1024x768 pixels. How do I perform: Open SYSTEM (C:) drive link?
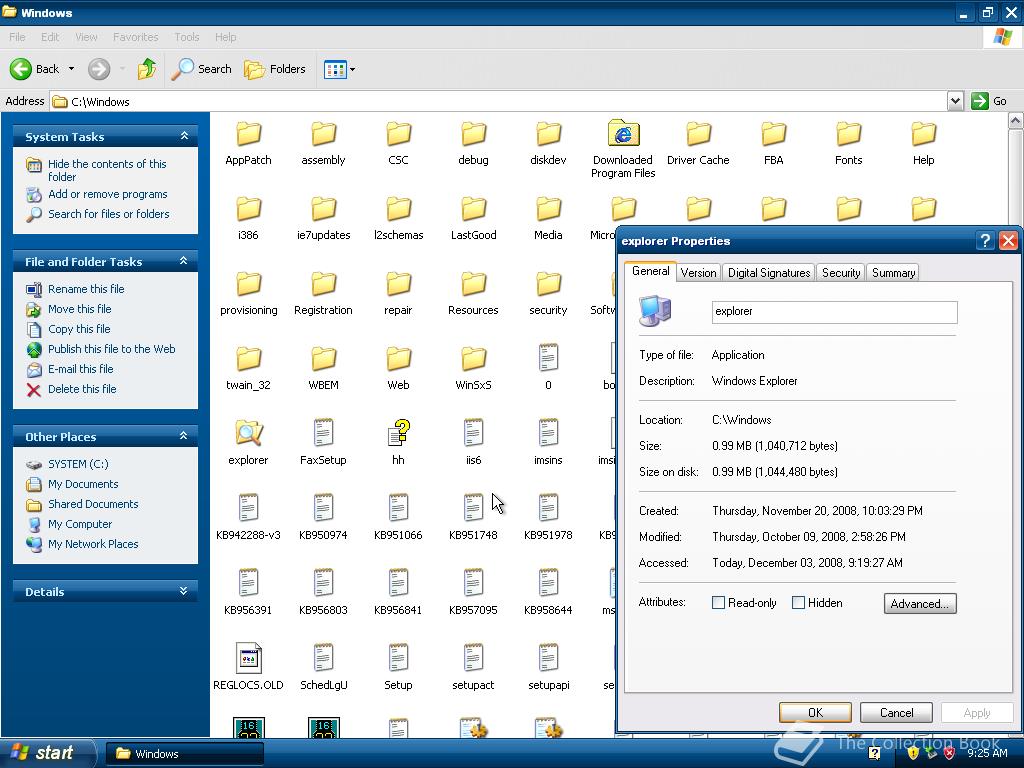coord(78,464)
